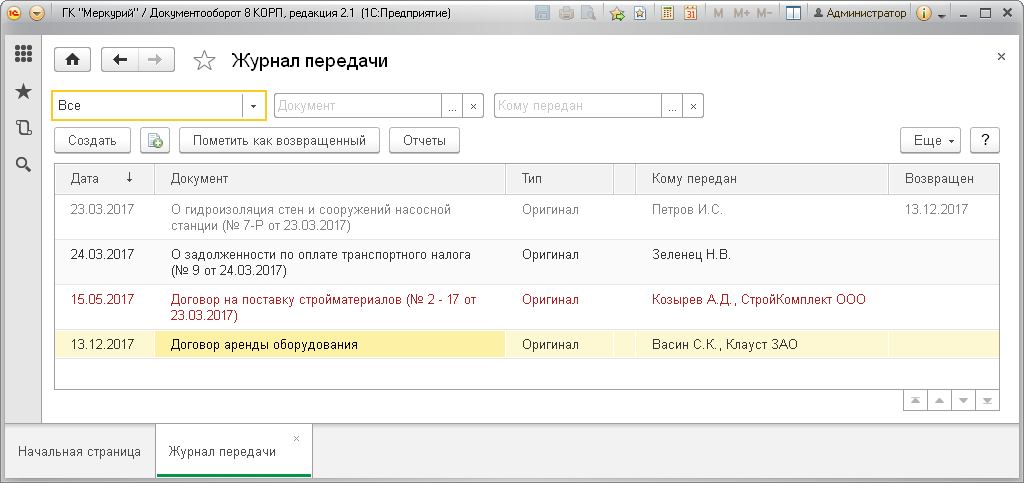Image resolution: width=1024 pixels, height=483 pixels.
Task: Click the favorites list page-star icon
Action: coord(640,13)
